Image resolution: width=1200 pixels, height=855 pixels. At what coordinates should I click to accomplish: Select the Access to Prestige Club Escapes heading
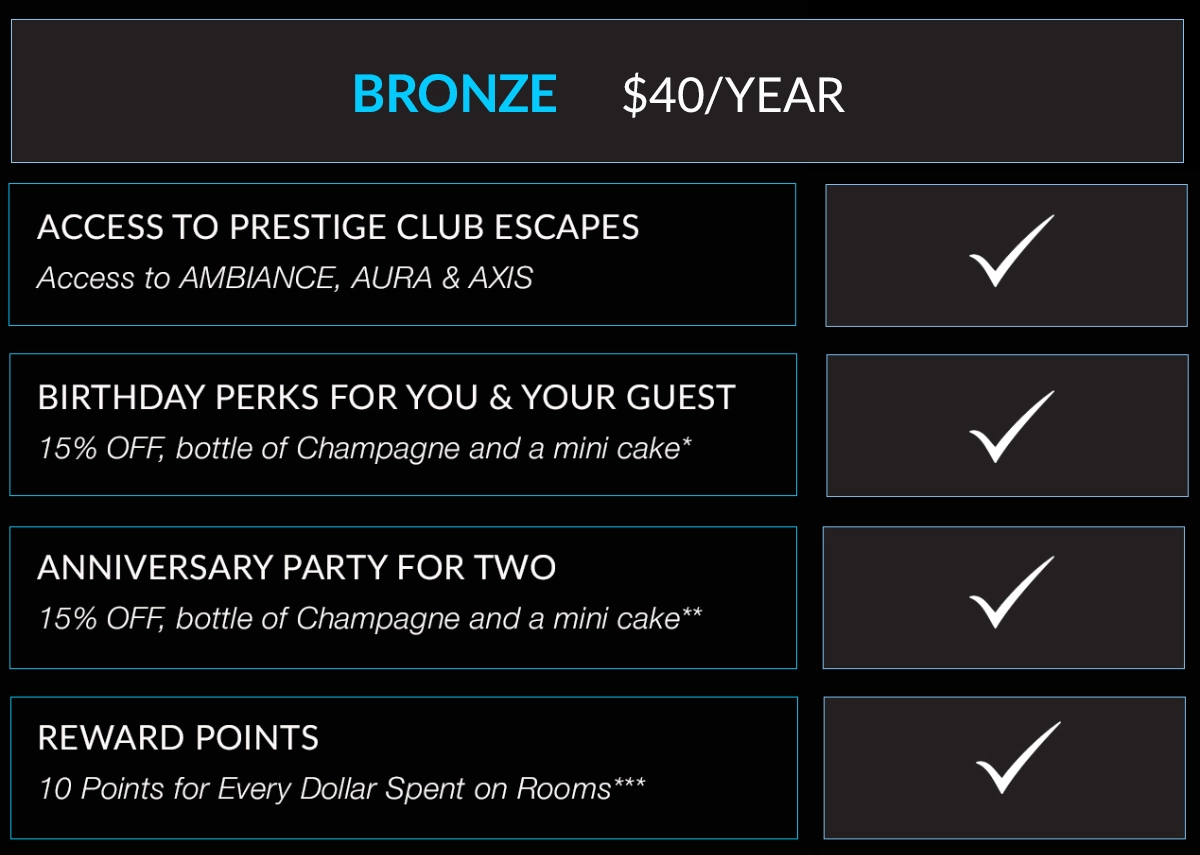pyautogui.click(x=338, y=227)
